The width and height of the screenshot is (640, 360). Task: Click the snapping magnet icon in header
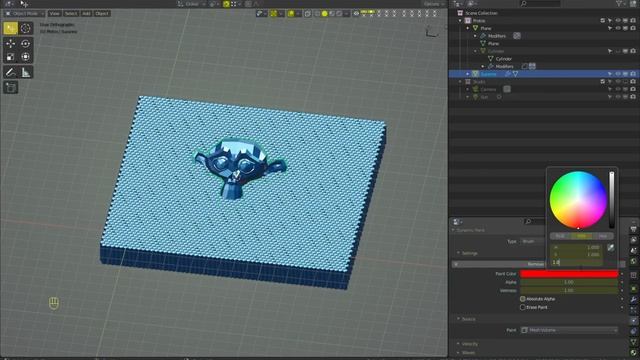[x=226, y=4]
